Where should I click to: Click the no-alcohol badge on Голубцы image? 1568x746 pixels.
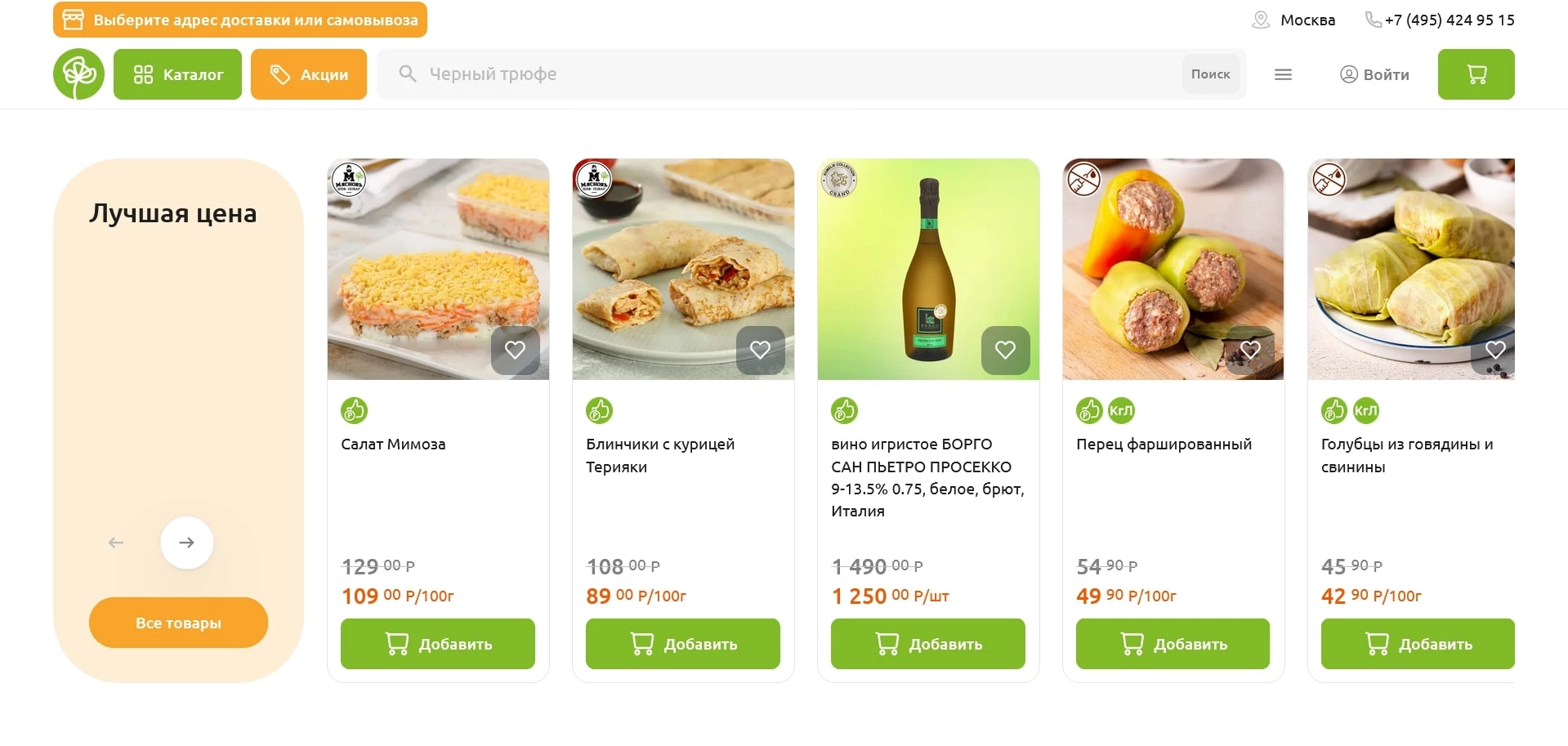pos(1329,179)
